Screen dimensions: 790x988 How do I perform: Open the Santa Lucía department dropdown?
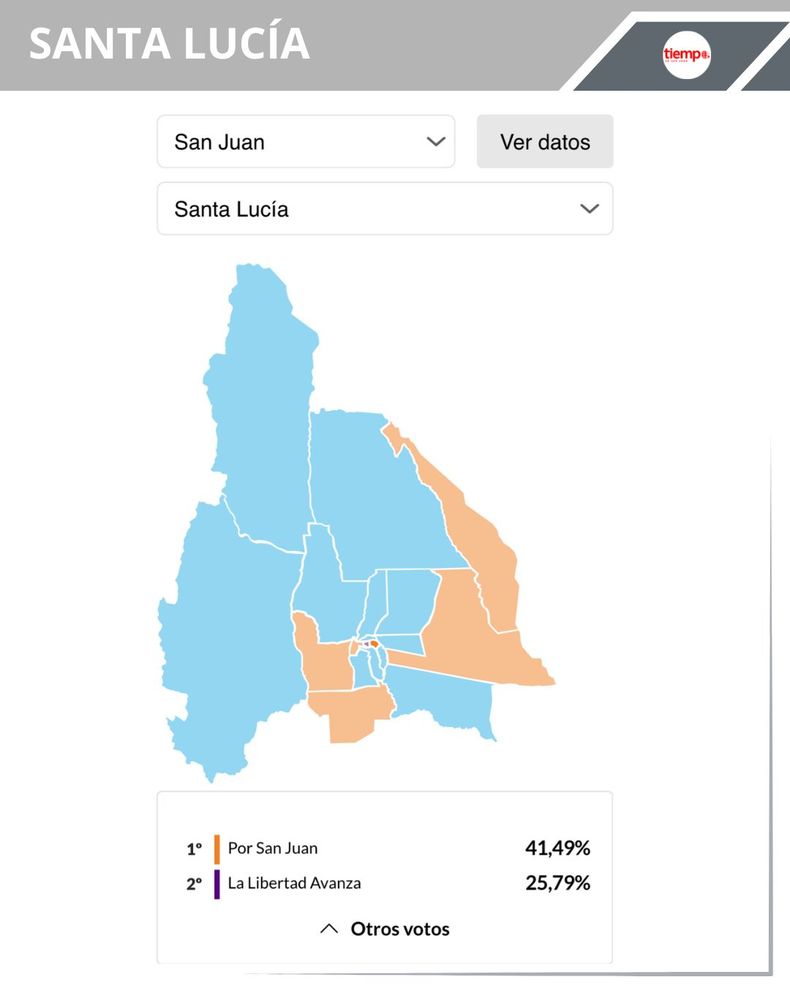click(384, 209)
